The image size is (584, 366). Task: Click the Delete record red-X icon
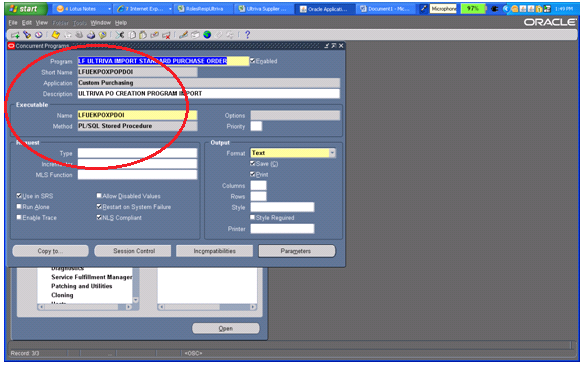(166, 35)
